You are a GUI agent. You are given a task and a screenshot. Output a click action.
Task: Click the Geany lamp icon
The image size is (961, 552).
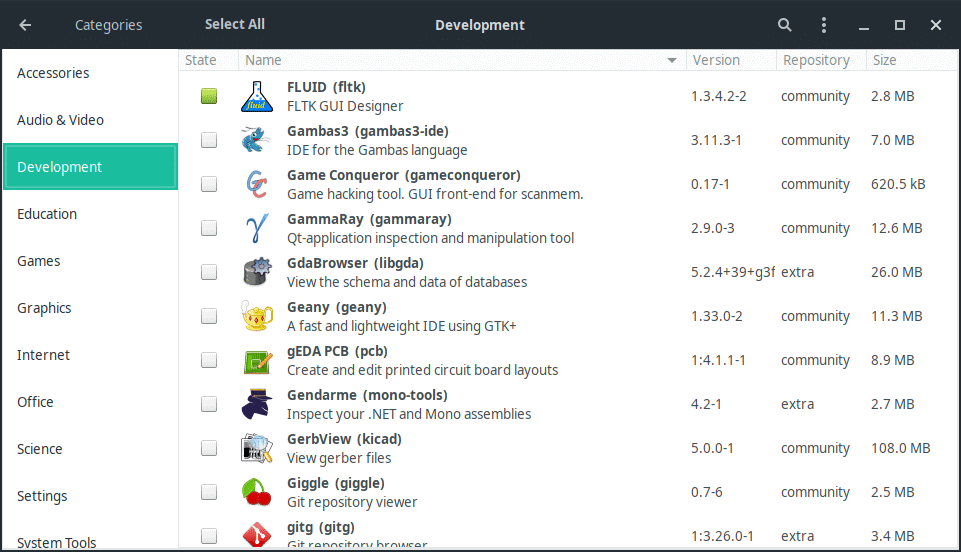257,316
